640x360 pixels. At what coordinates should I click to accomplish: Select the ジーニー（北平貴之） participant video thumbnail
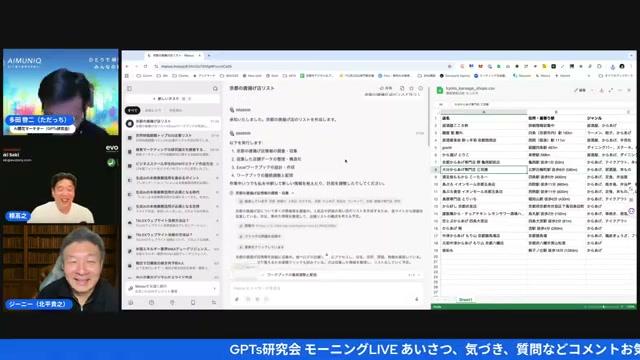click(x=61, y=268)
